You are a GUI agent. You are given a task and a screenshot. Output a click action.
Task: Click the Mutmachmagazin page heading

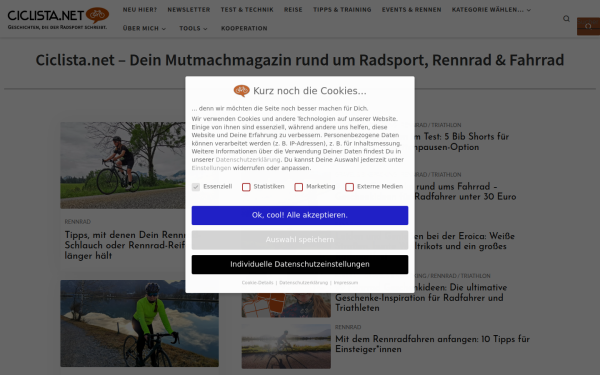click(x=300, y=60)
